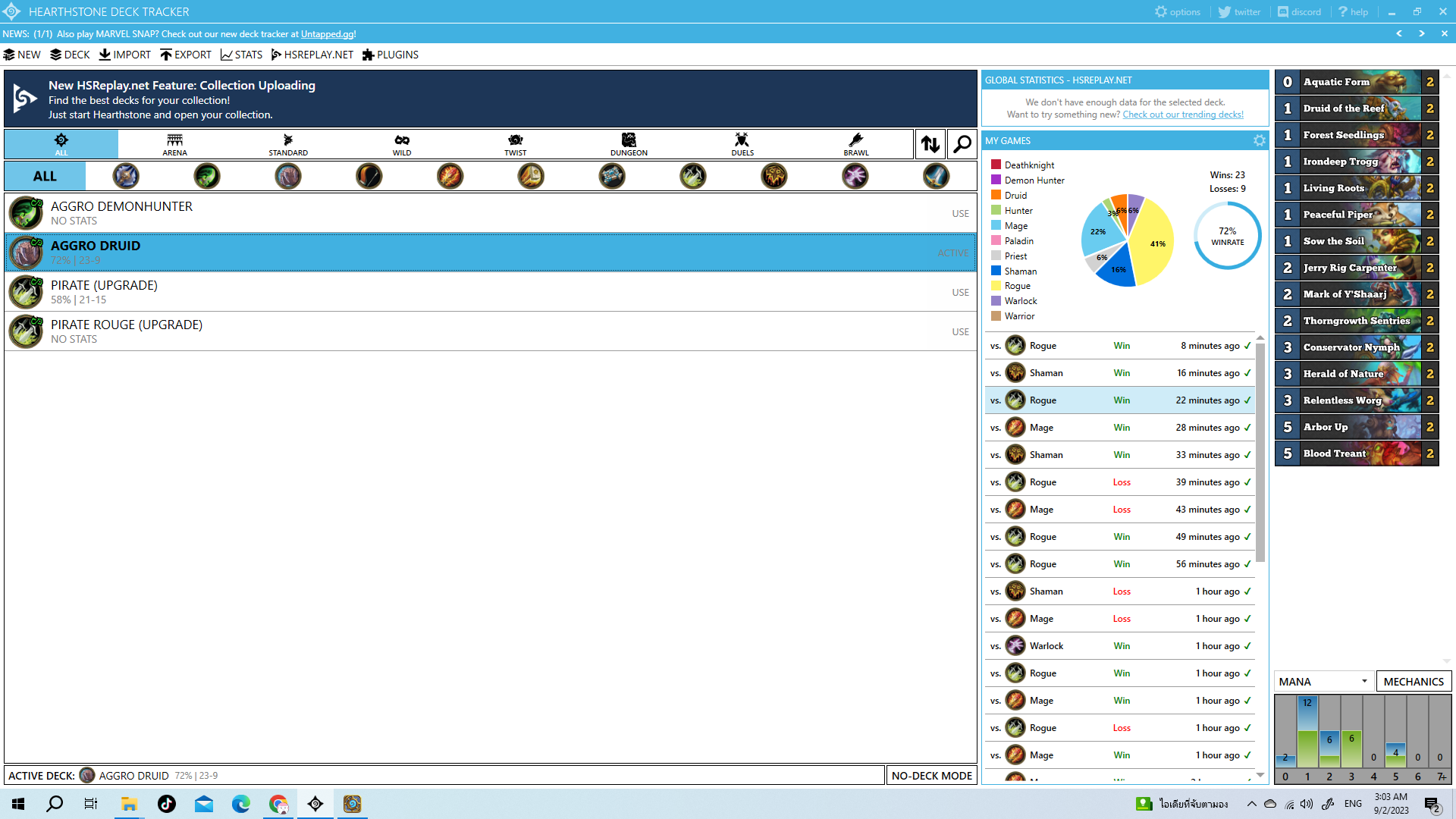The width and height of the screenshot is (1456, 819).
Task: Click the MECHANICS button
Action: [x=1414, y=681]
